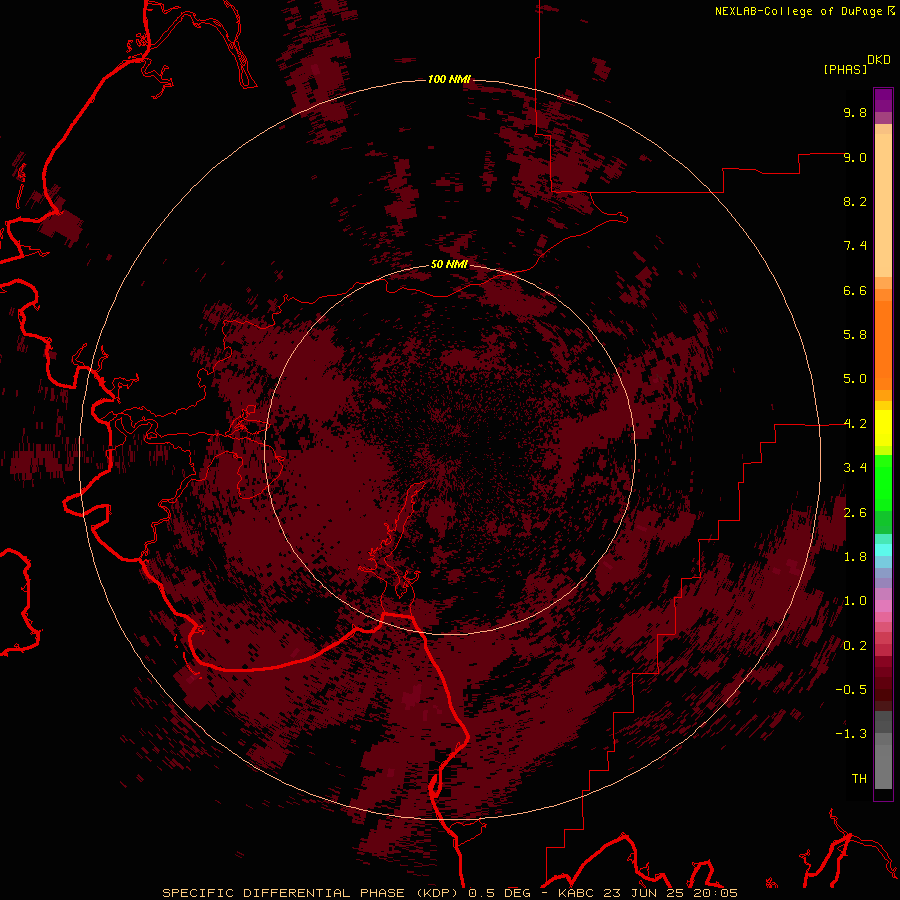Click the 9.0 scale value
The width and height of the screenshot is (900, 900).
pos(855,157)
